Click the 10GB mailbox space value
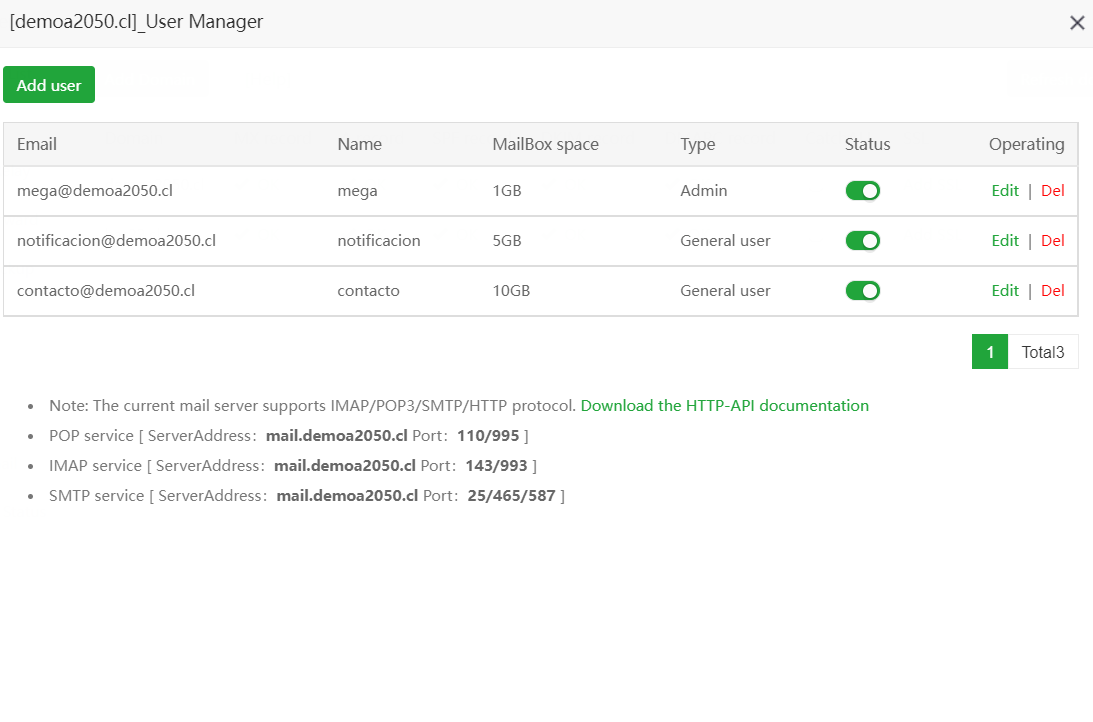Image resolution: width=1093 pixels, height=722 pixels. (511, 291)
